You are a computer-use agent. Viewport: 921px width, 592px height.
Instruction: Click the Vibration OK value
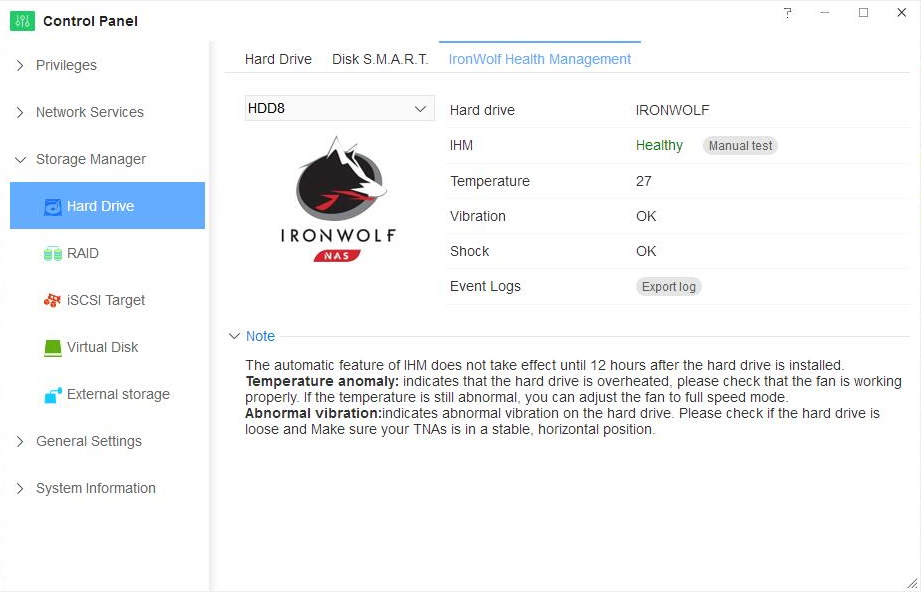pos(646,216)
